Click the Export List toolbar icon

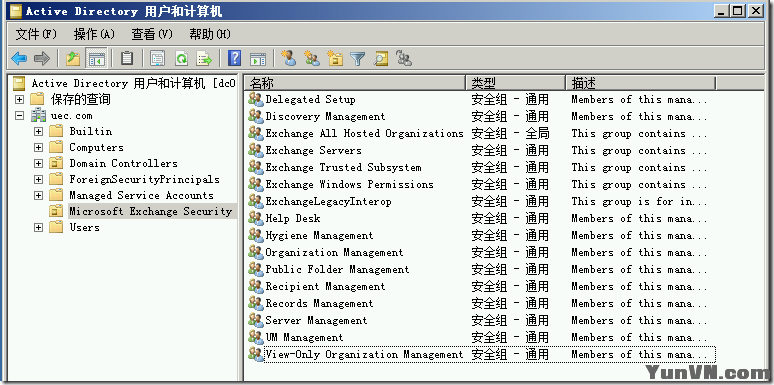tap(204, 59)
